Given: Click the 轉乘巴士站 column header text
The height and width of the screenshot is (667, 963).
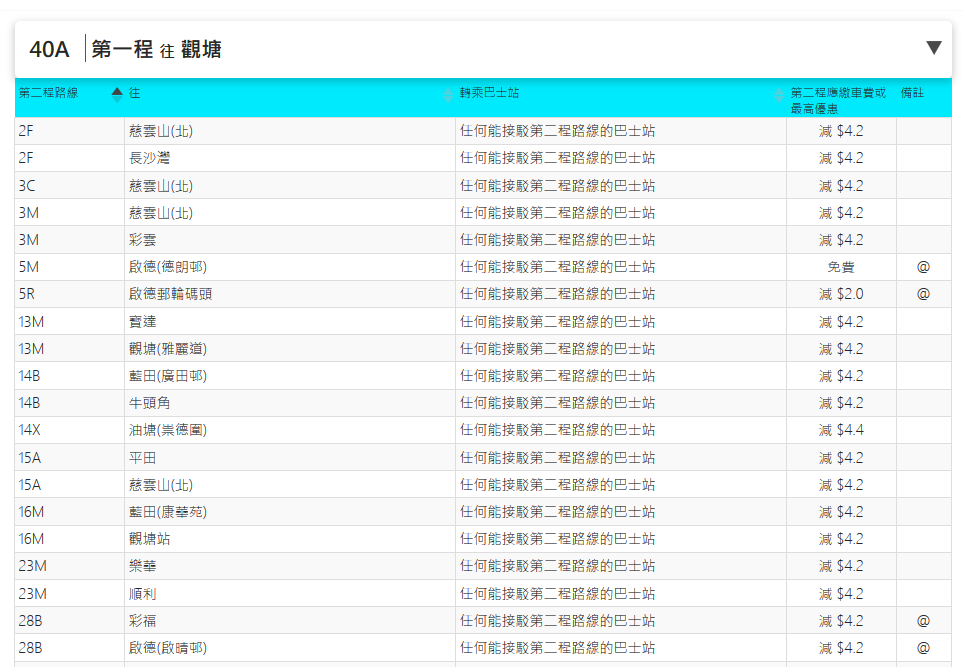Looking at the screenshot, I should (489, 93).
